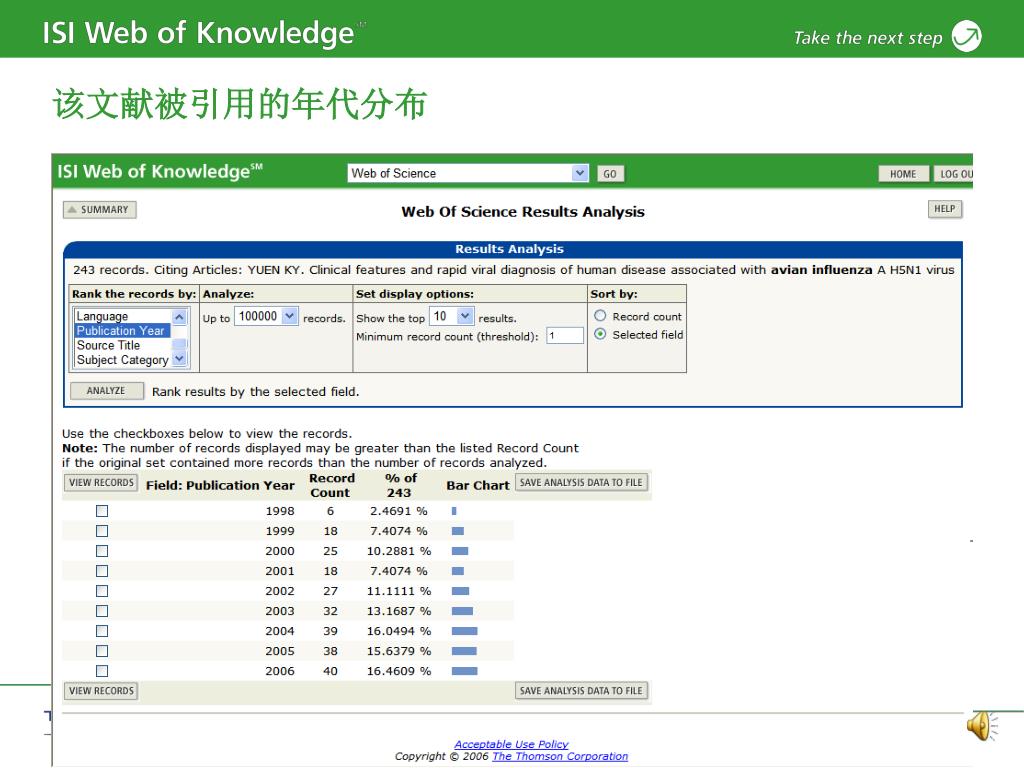Click the LOG OUT button
Viewport: 1024px width, 768px height.
coord(953,174)
